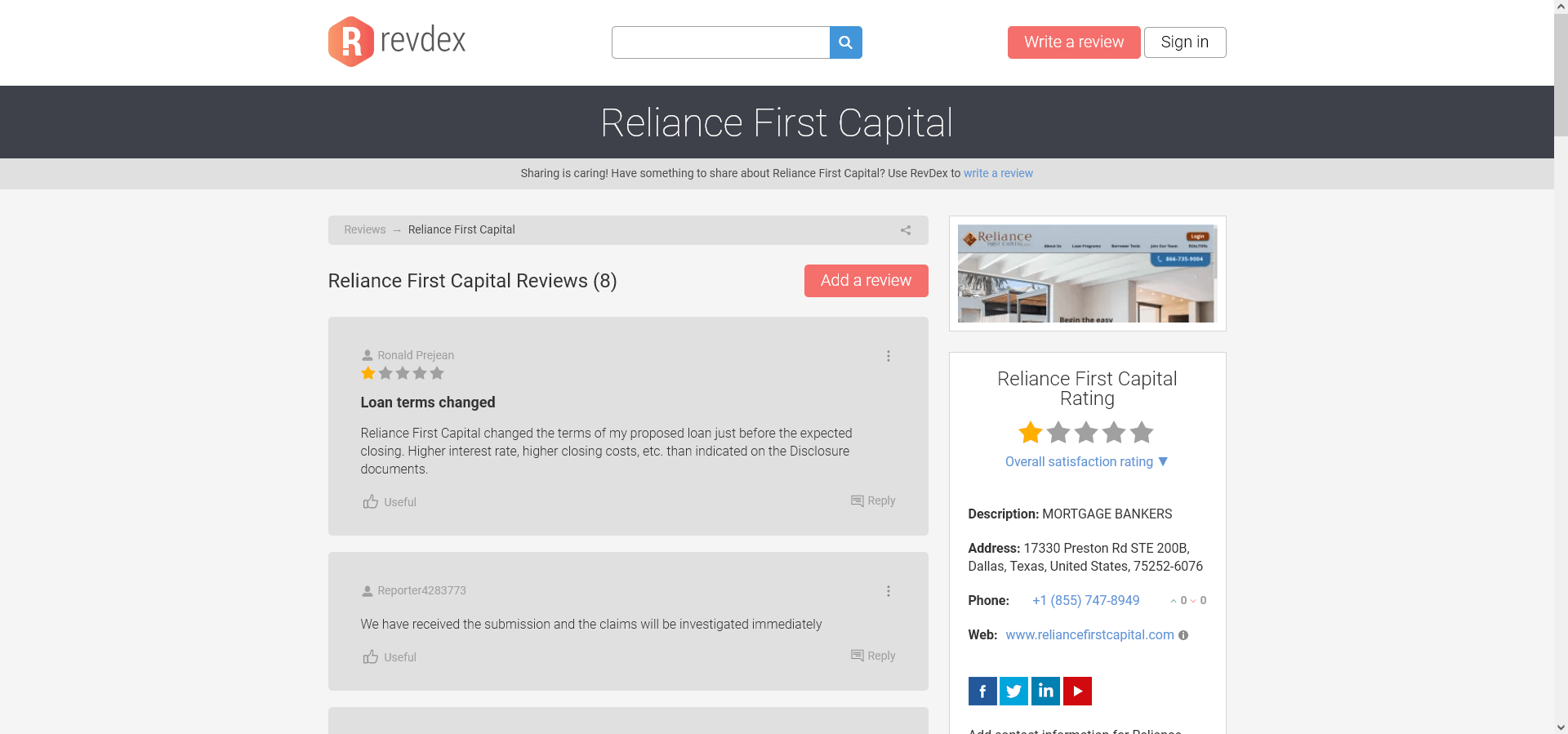Click the Description 'MORTGAGE BANKERS' text
The width and height of the screenshot is (1568, 734).
(x=1107, y=514)
